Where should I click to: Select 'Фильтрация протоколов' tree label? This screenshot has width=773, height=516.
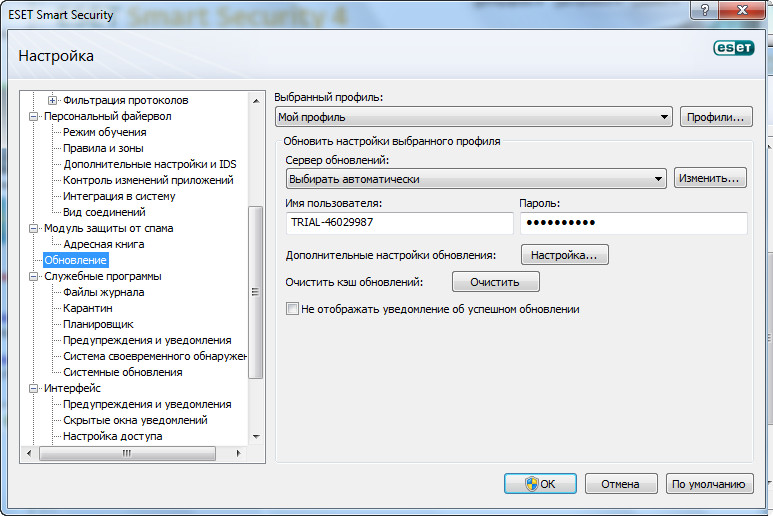pyautogui.click(x=126, y=100)
